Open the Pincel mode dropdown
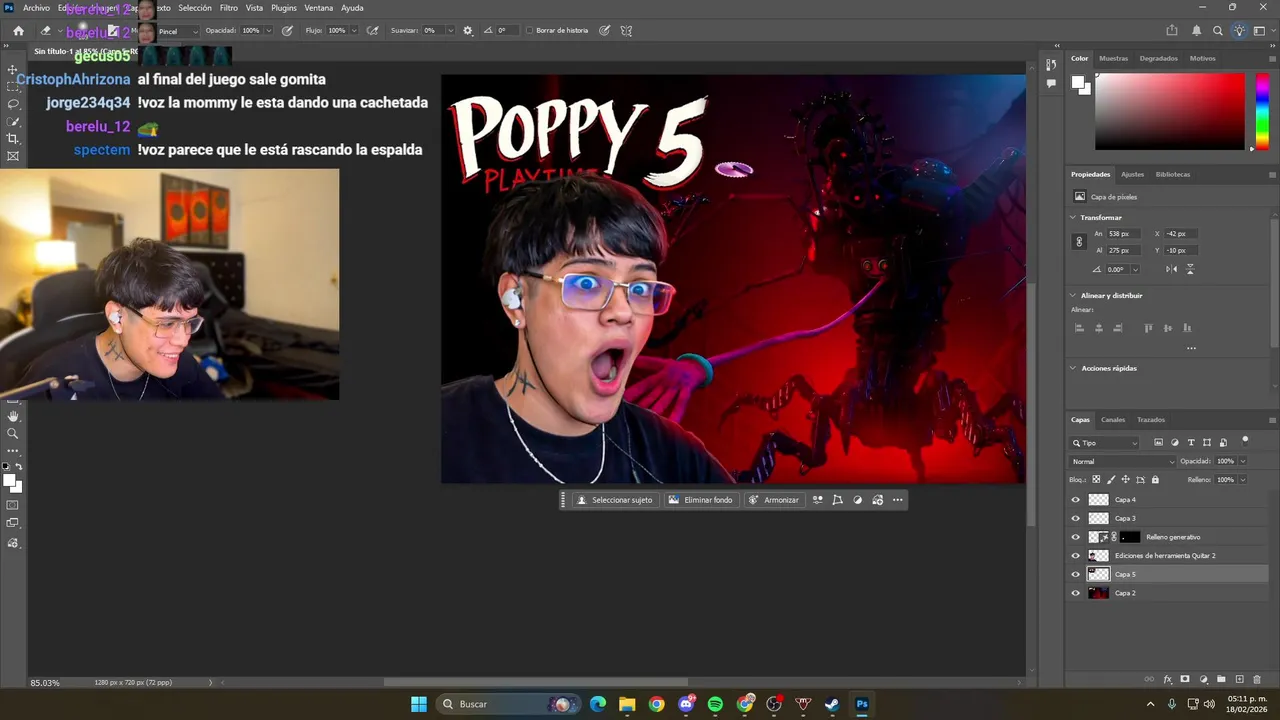The height and width of the screenshot is (720, 1280). [178, 31]
